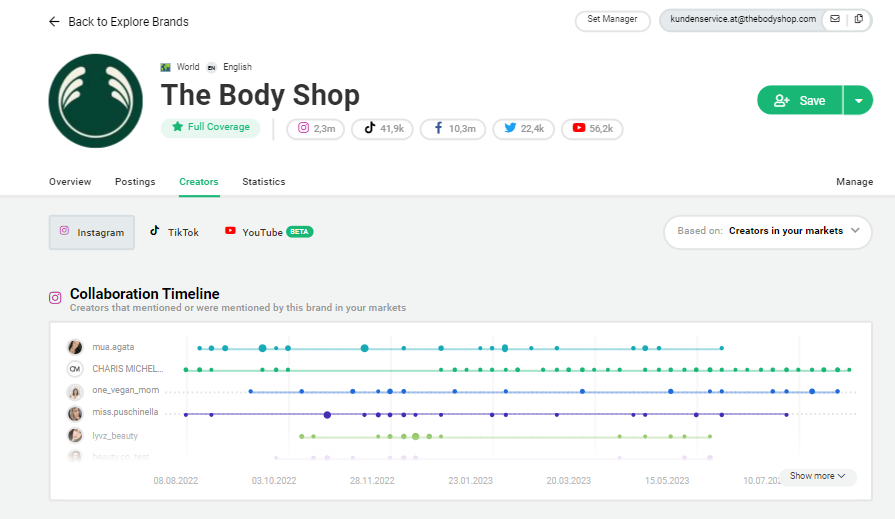Click the back arrow to Explore Brands
Viewport: 895px width, 519px height.
54,22
